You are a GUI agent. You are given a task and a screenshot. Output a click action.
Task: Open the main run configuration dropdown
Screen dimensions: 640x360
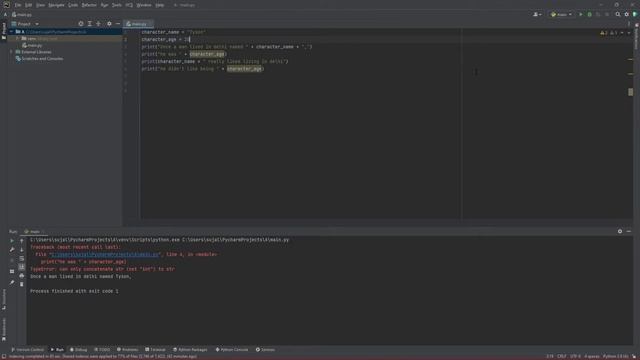point(561,14)
